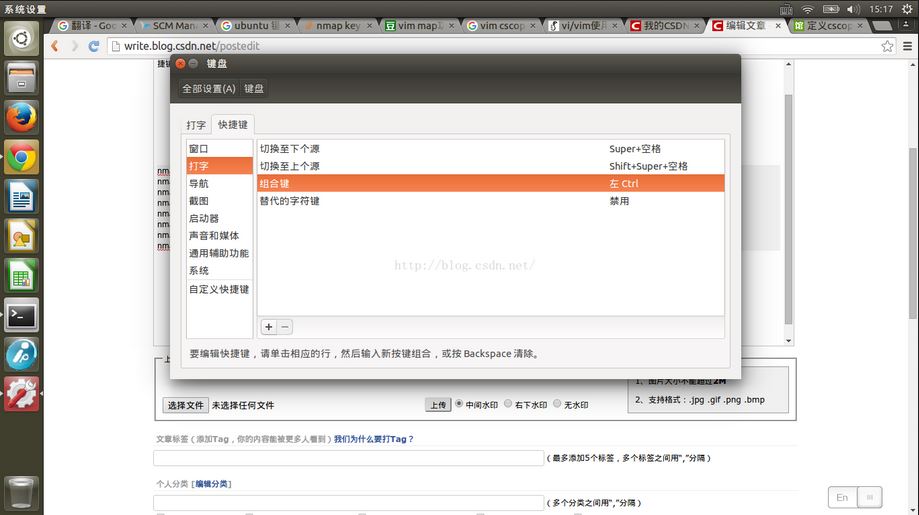Open LibreOffice Draw dock icon
The width and height of the screenshot is (919, 515).
pos(22,237)
